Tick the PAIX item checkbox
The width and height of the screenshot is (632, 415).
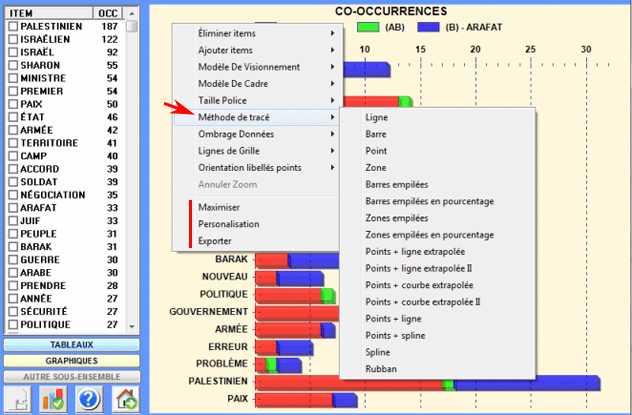click(x=13, y=104)
